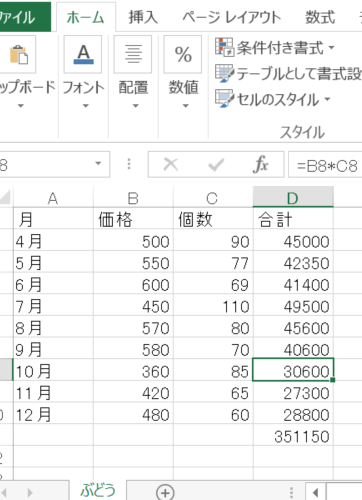The image size is (362, 500).
Task: Switch to the 挿入 tab
Action: pyautogui.click(x=143, y=17)
